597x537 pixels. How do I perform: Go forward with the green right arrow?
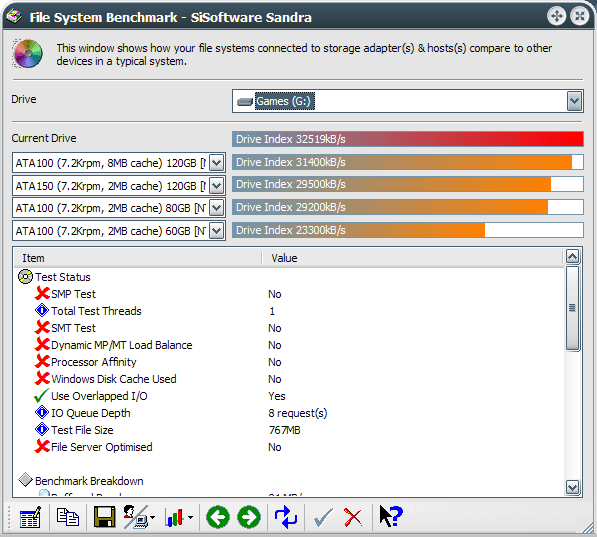pos(249,517)
